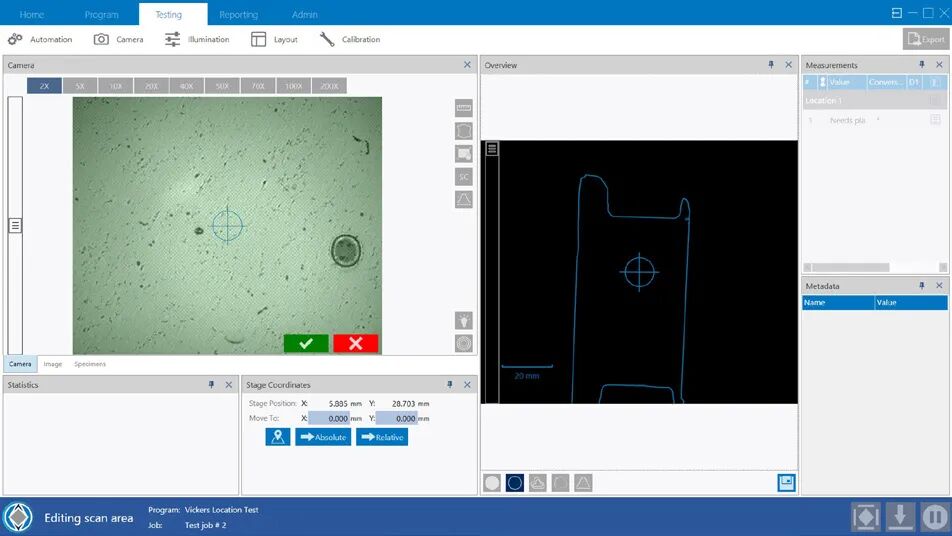Select the 40X objective magnification
The width and height of the screenshot is (952, 536).
[x=186, y=86]
